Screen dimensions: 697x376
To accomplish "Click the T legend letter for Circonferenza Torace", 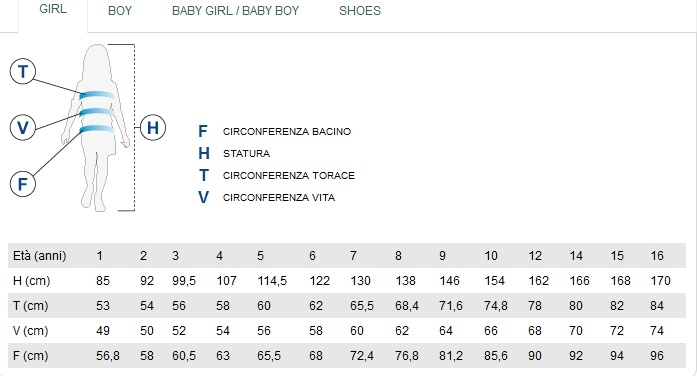I will [x=204, y=176].
